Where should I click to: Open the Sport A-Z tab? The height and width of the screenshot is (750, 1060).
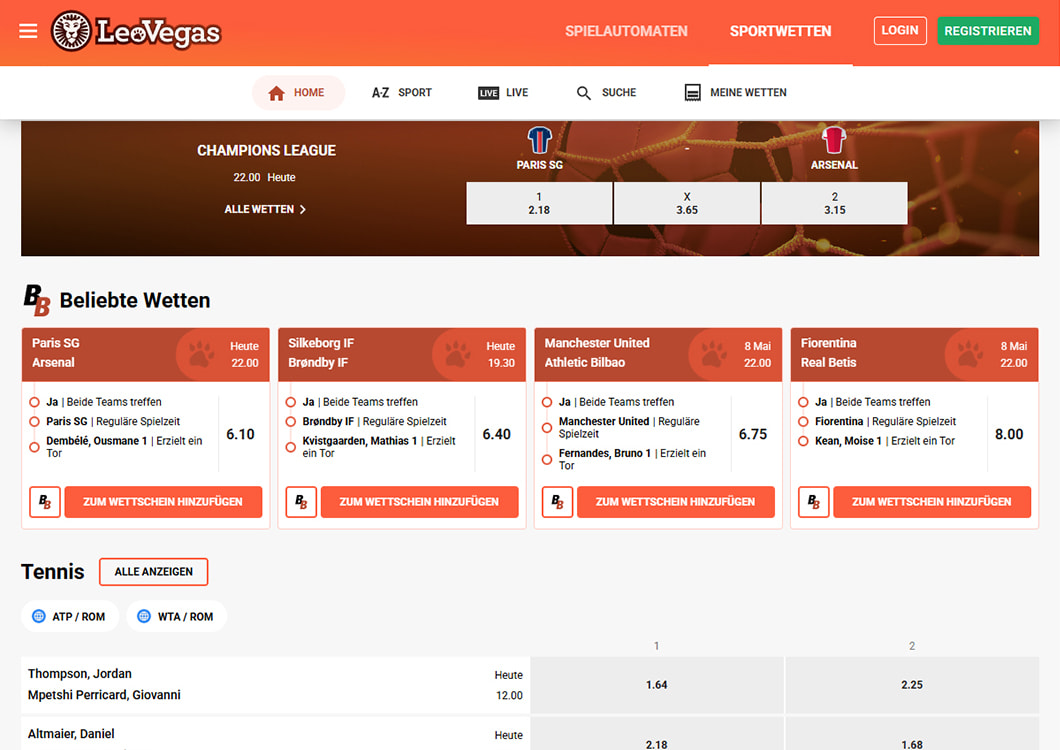[402, 93]
